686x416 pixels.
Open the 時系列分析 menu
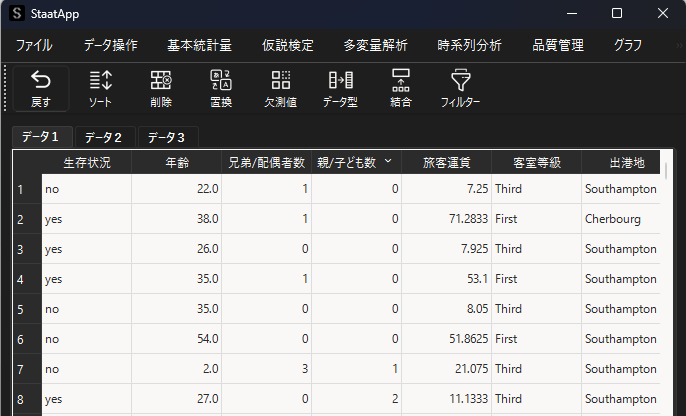[x=469, y=45]
